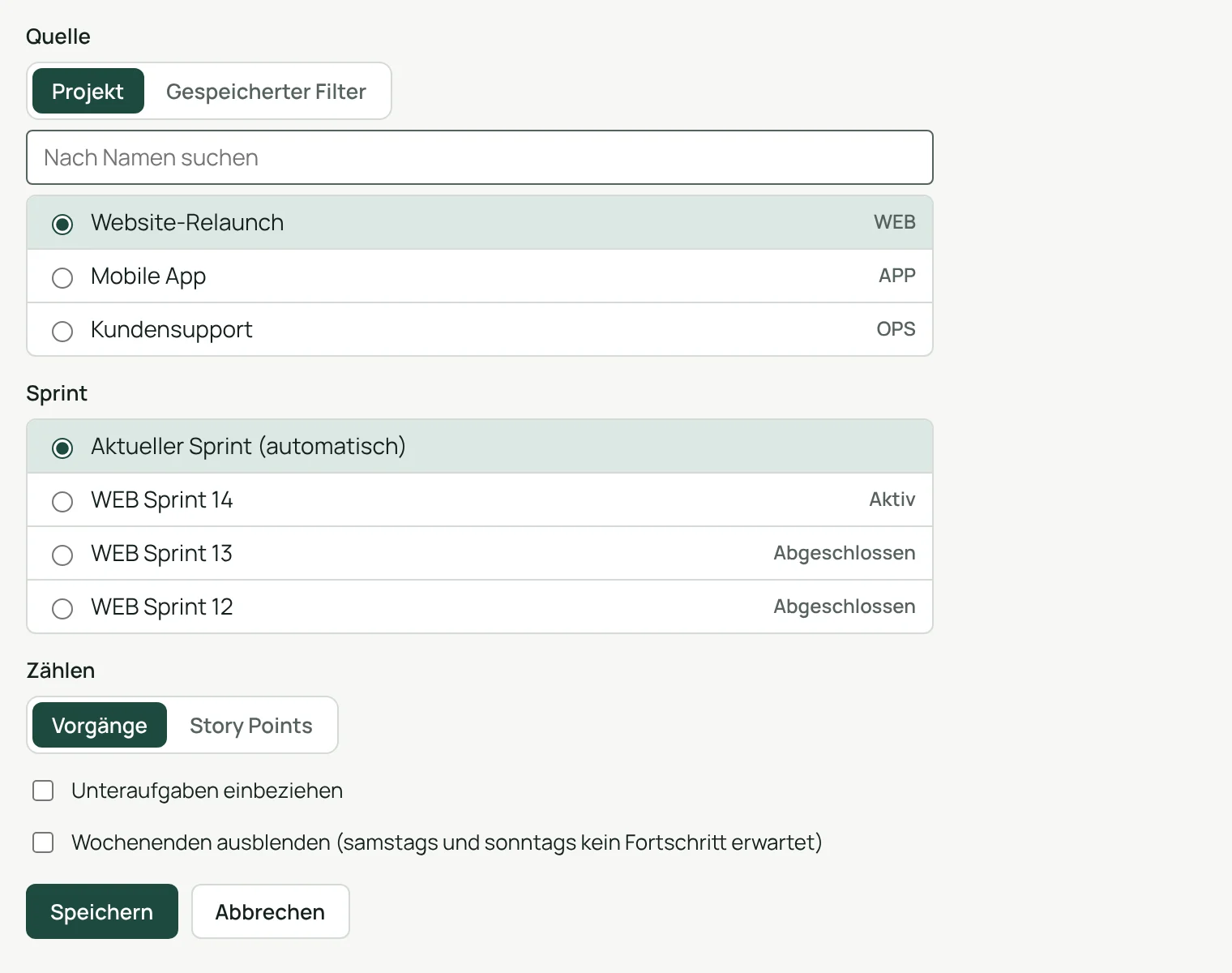Image resolution: width=1232 pixels, height=973 pixels.
Task: Set counting mode to Vorgänge
Action: coord(100,725)
